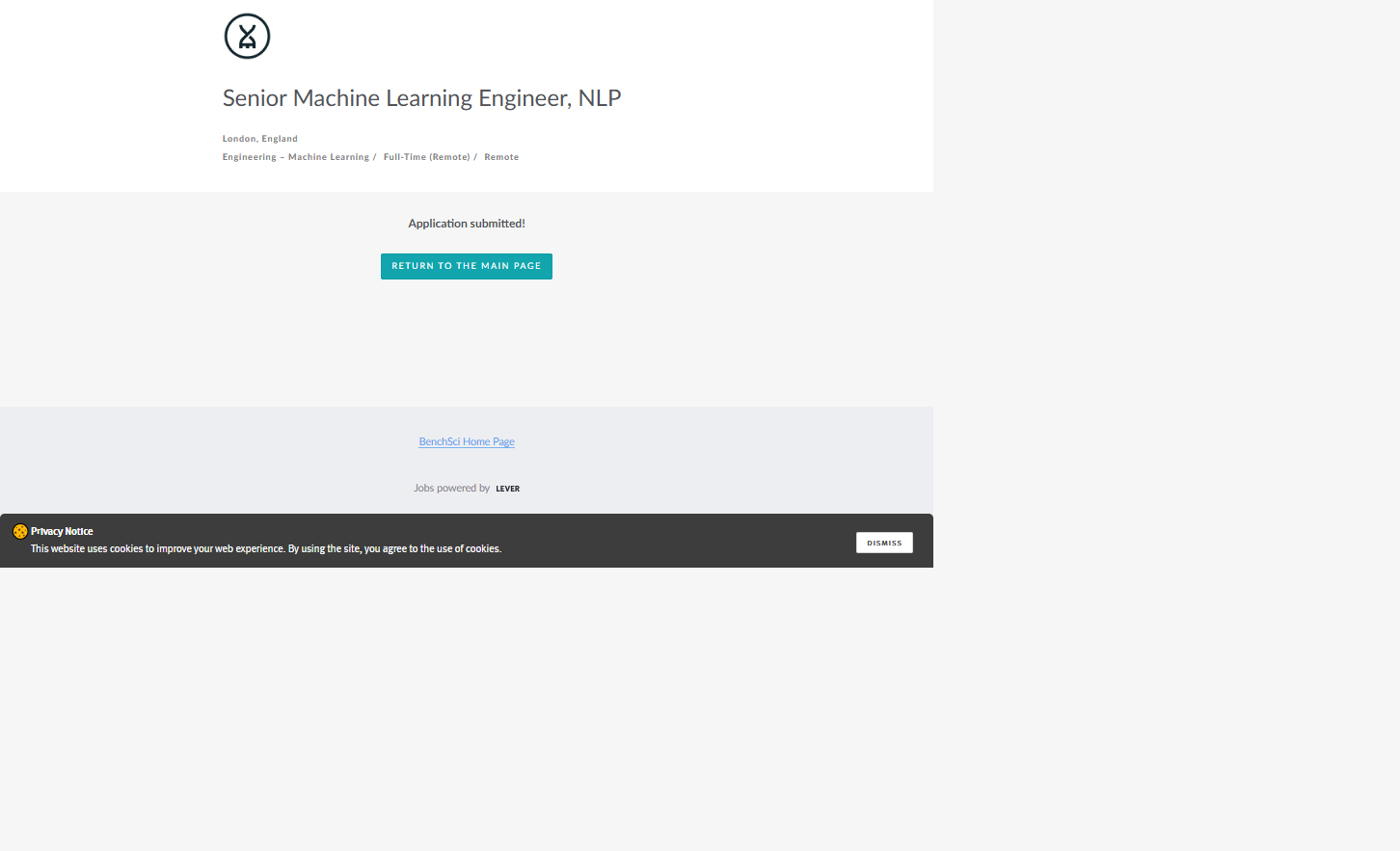The image size is (1400, 851).
Task: Click the slash separator after Machine Learning
Action: (x=375, y=157)
